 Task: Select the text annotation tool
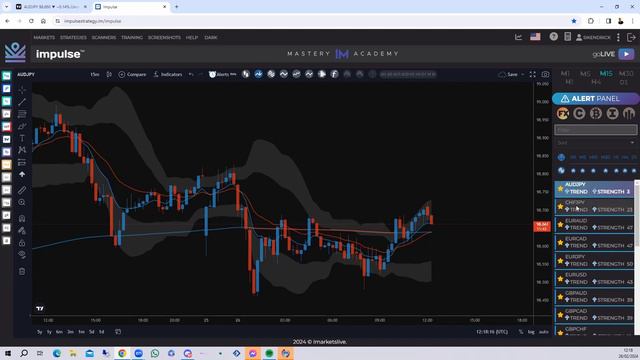coord(22,138)
